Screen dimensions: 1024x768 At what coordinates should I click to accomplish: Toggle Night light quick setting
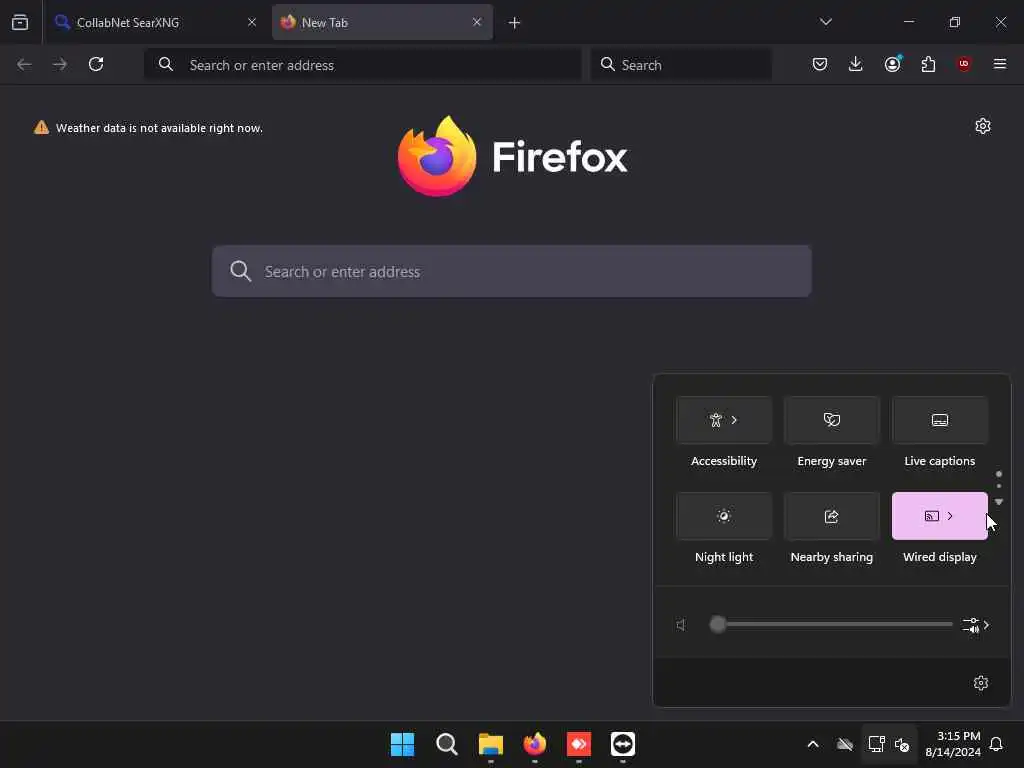pos(724,516)
